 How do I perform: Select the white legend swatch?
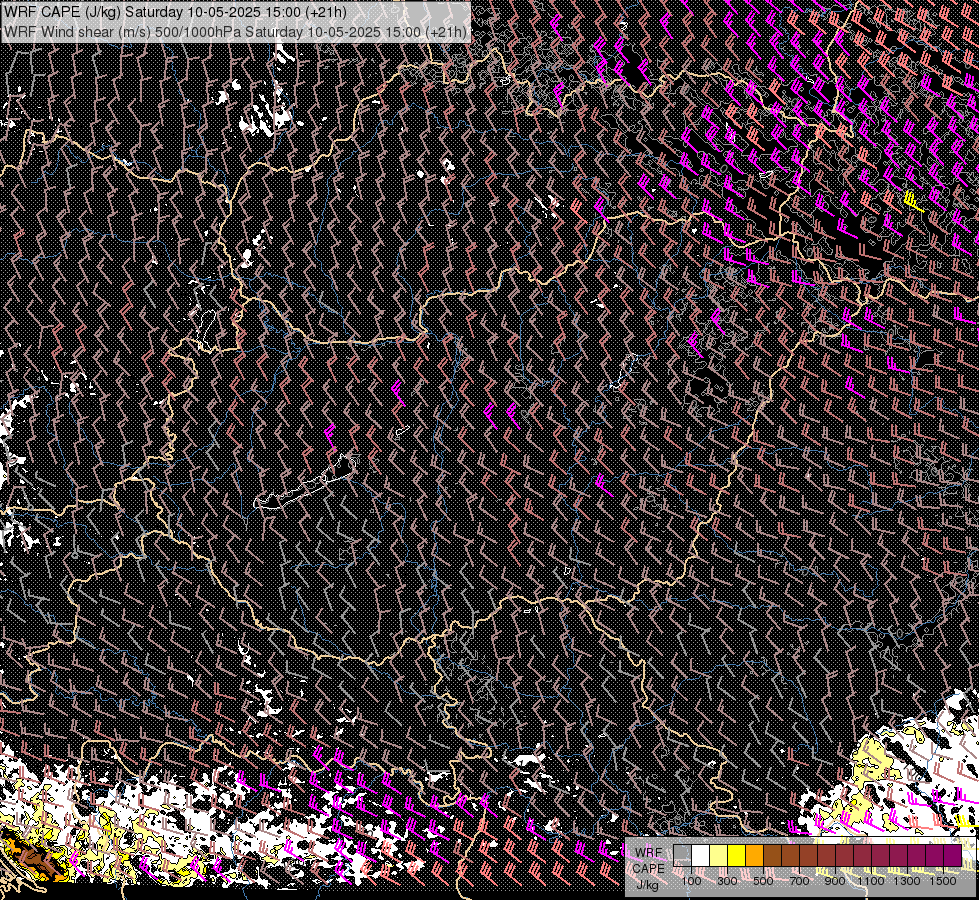[x=701, y=856]
